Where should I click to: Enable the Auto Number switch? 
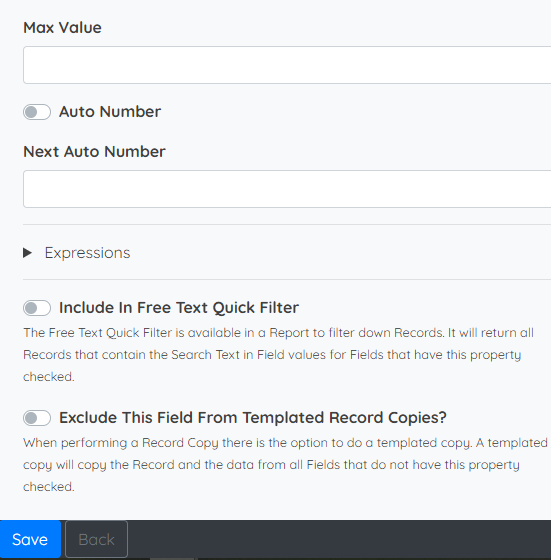click(x=37, y=112)
